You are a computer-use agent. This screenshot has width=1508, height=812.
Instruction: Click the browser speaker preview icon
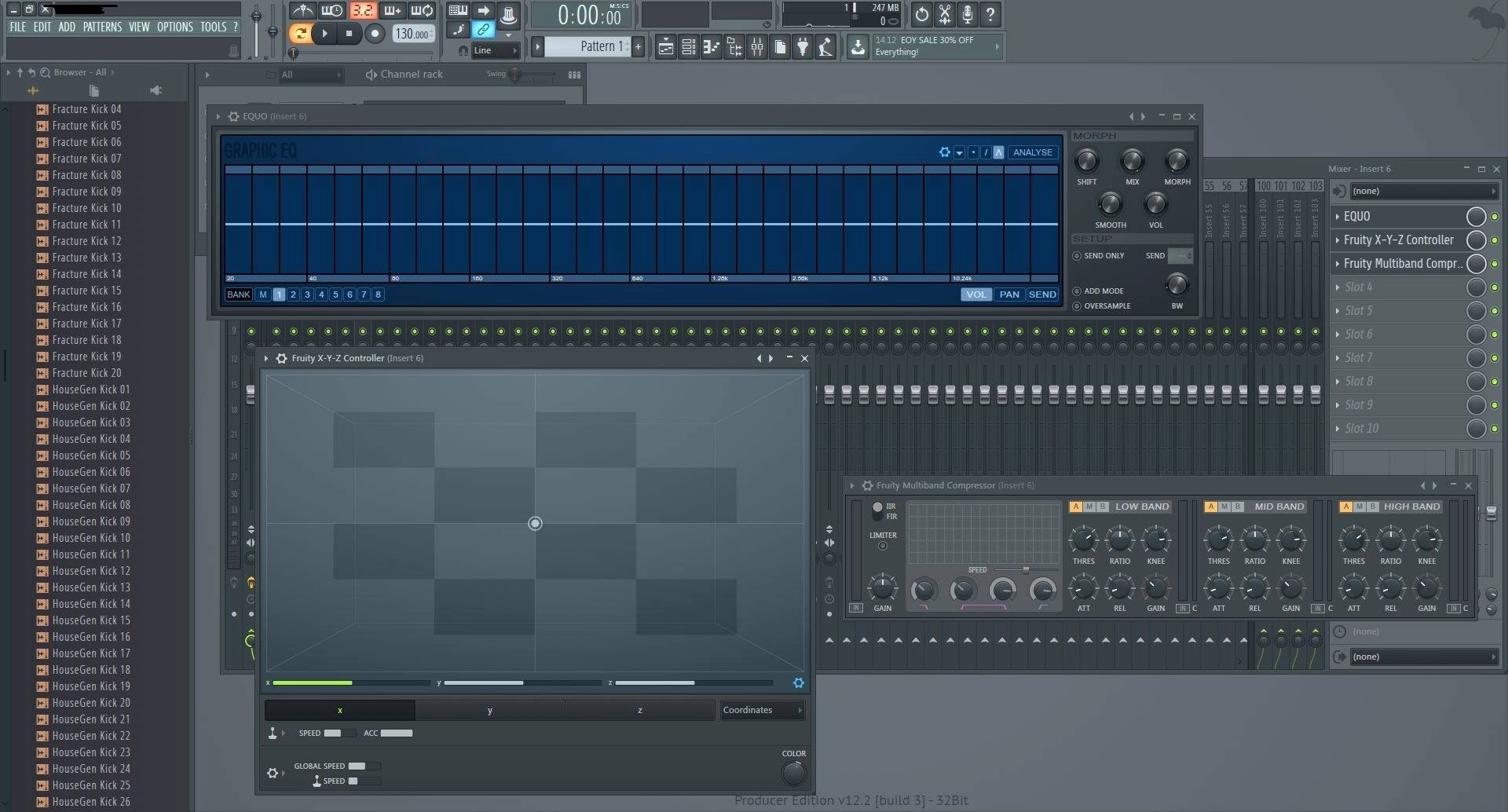(156, 90)
